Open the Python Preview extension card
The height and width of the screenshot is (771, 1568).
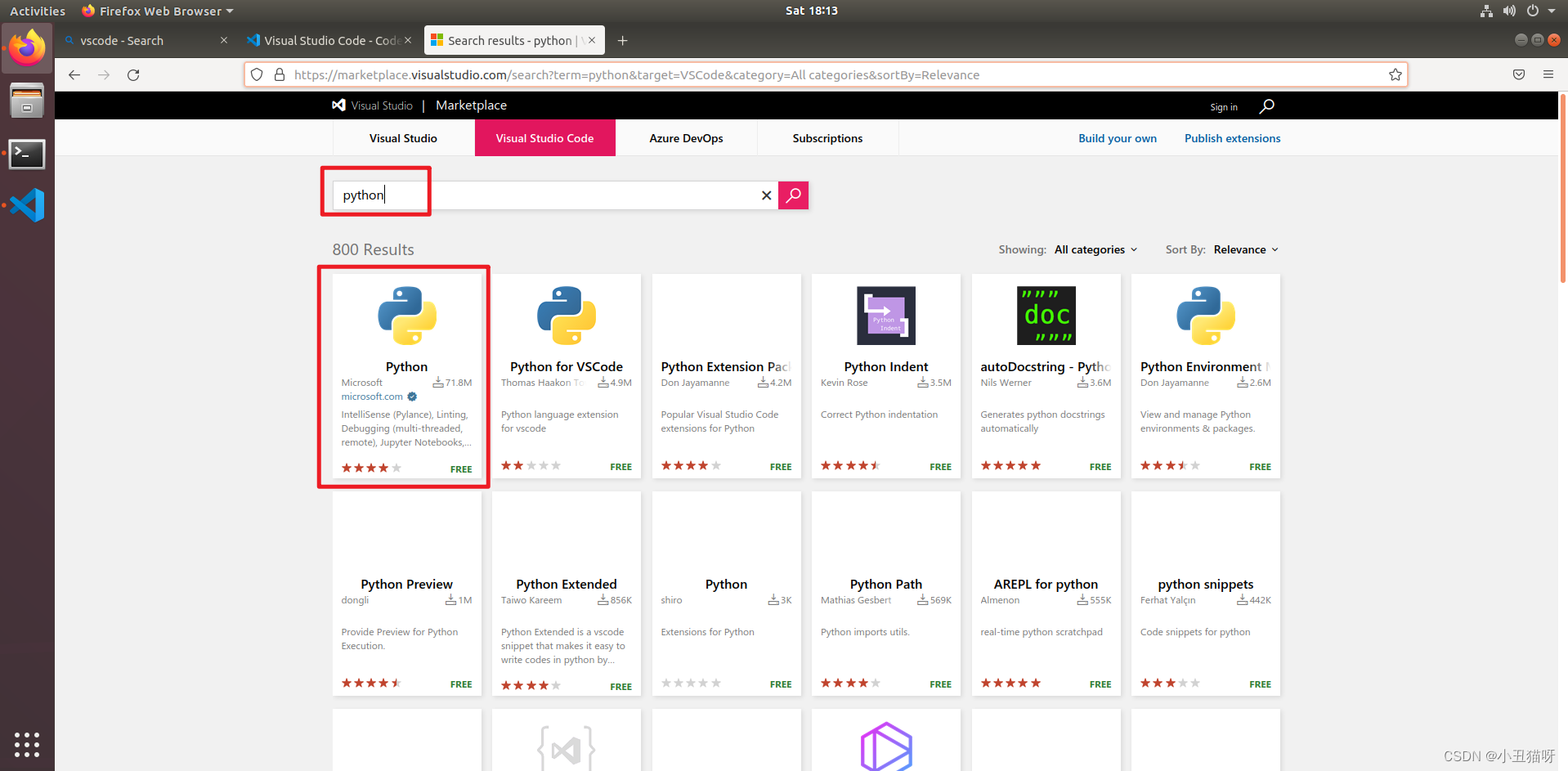click(x=407, y=594)
